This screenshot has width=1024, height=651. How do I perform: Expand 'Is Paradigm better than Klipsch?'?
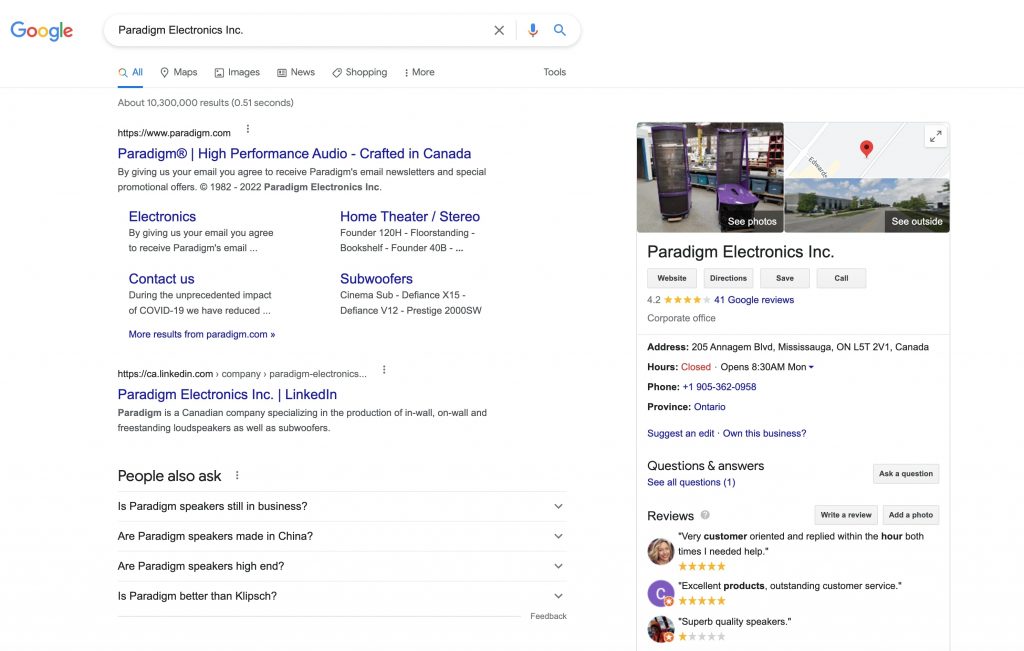(342, 596)
